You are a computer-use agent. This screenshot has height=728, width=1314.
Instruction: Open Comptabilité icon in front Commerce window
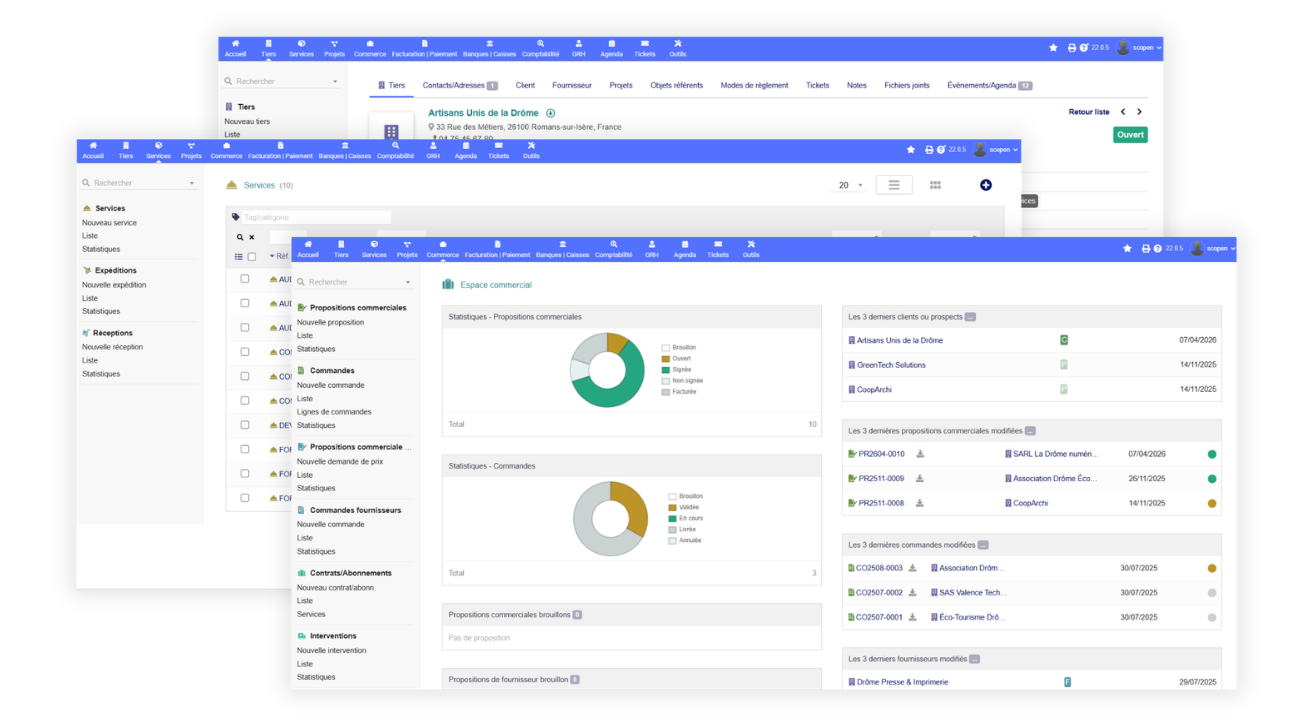click(614, 244)
